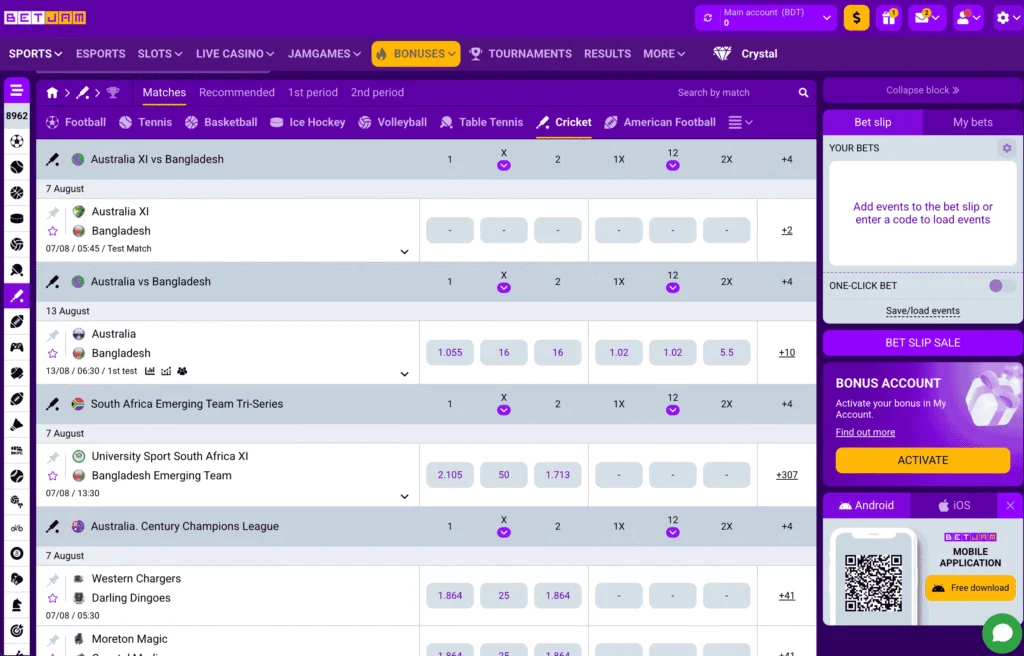Click the Save/load events link
This screenshot has width=1024, height=656.
tap(923, 311)
